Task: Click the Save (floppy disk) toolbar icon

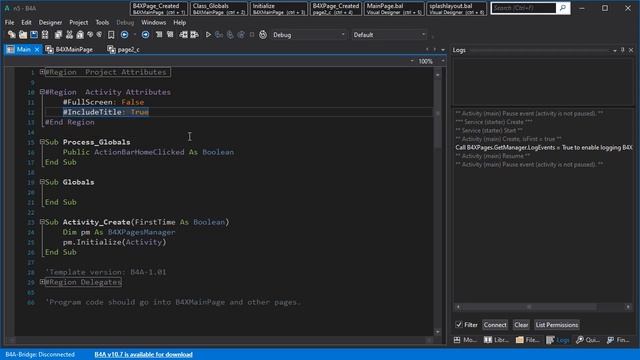Action: (34, 35)
